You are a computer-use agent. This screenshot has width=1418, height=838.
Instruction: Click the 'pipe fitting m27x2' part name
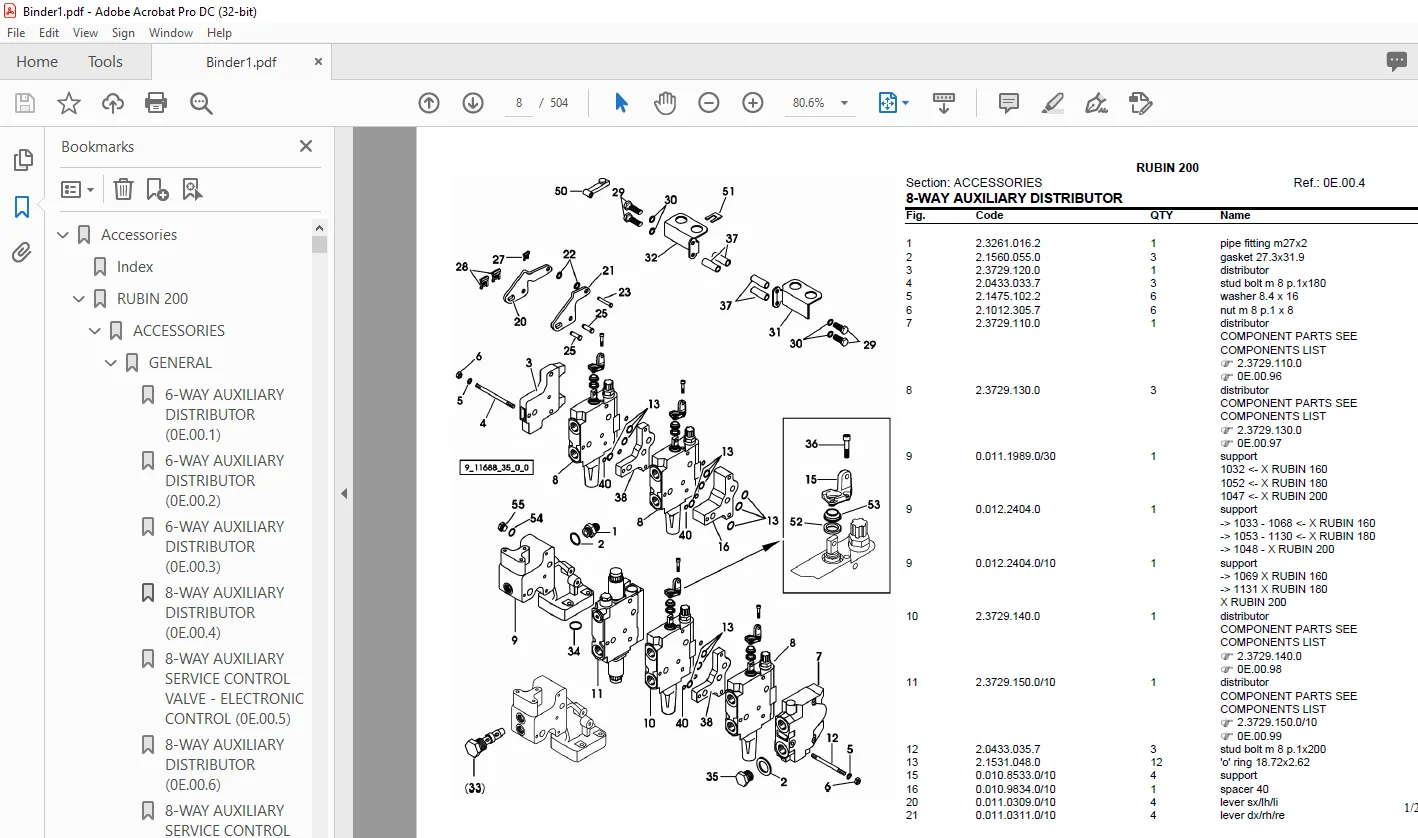click(x=1263, y=243)
